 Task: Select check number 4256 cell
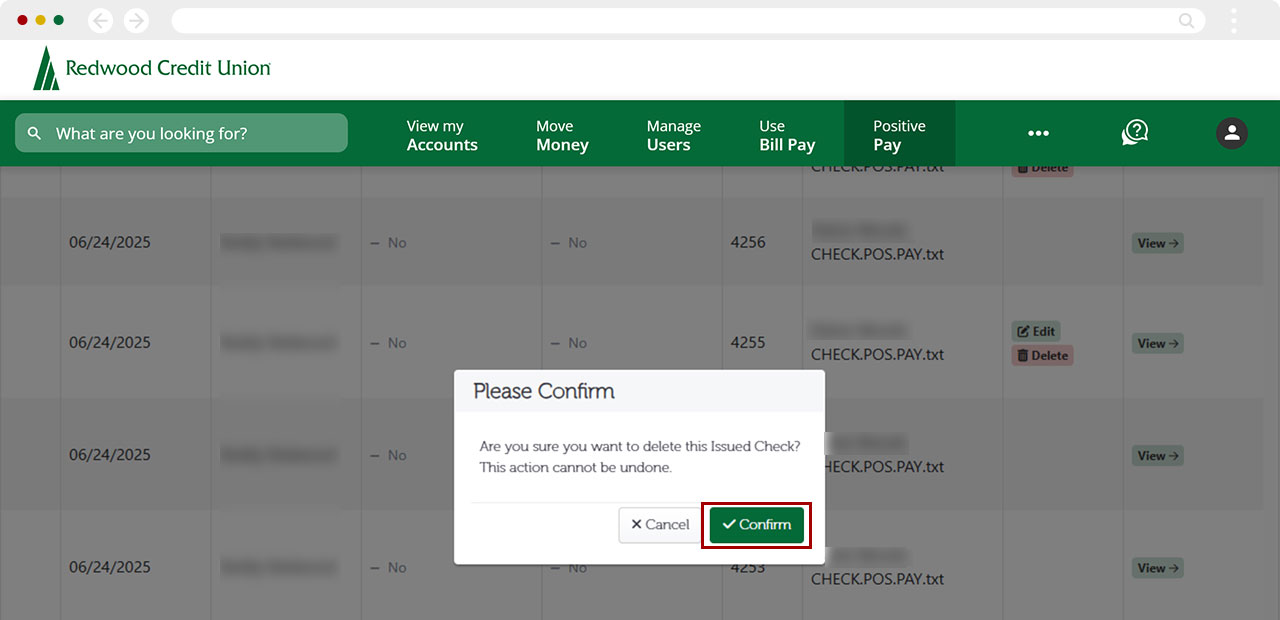(x=748, y=242)
